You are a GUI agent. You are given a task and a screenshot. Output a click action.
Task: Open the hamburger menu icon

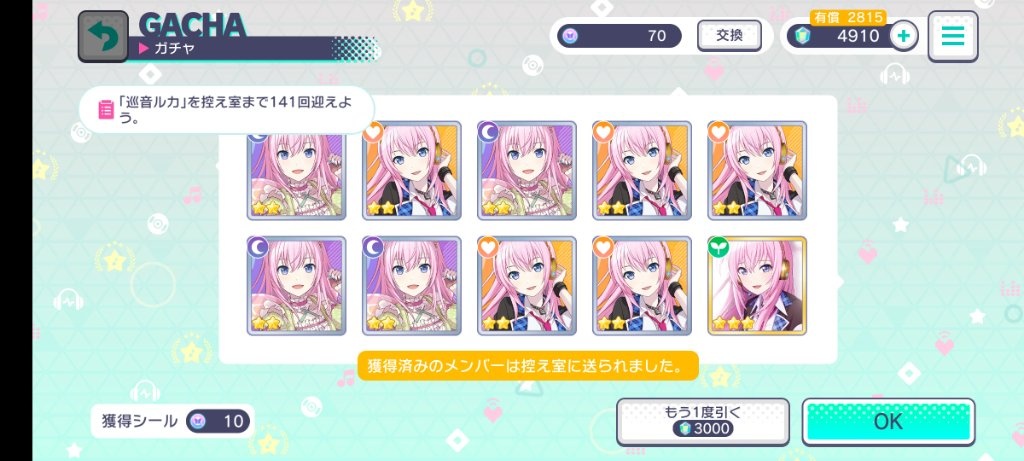(x=953, y=36)
